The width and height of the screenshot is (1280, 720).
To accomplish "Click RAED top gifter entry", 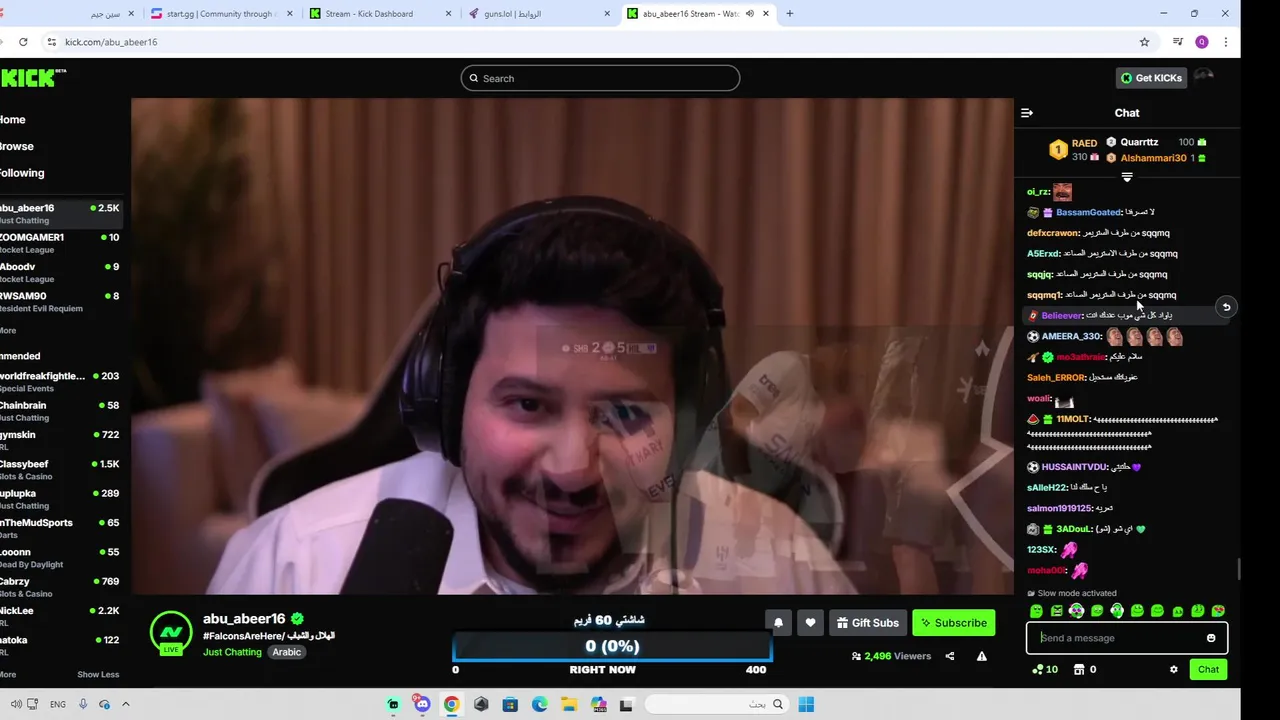I will click(x=1074, y=150).
